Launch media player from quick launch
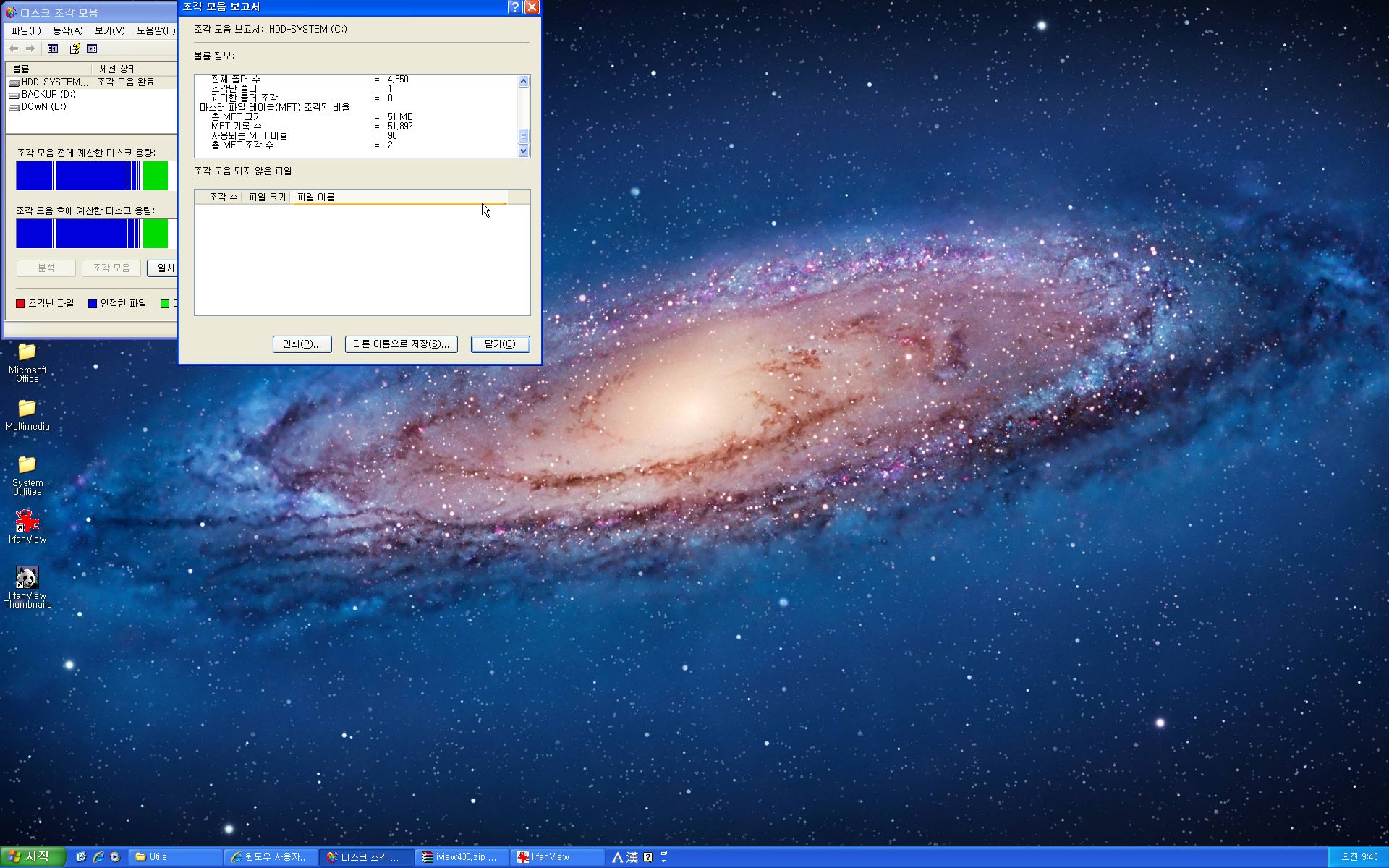 click(115, 857)
